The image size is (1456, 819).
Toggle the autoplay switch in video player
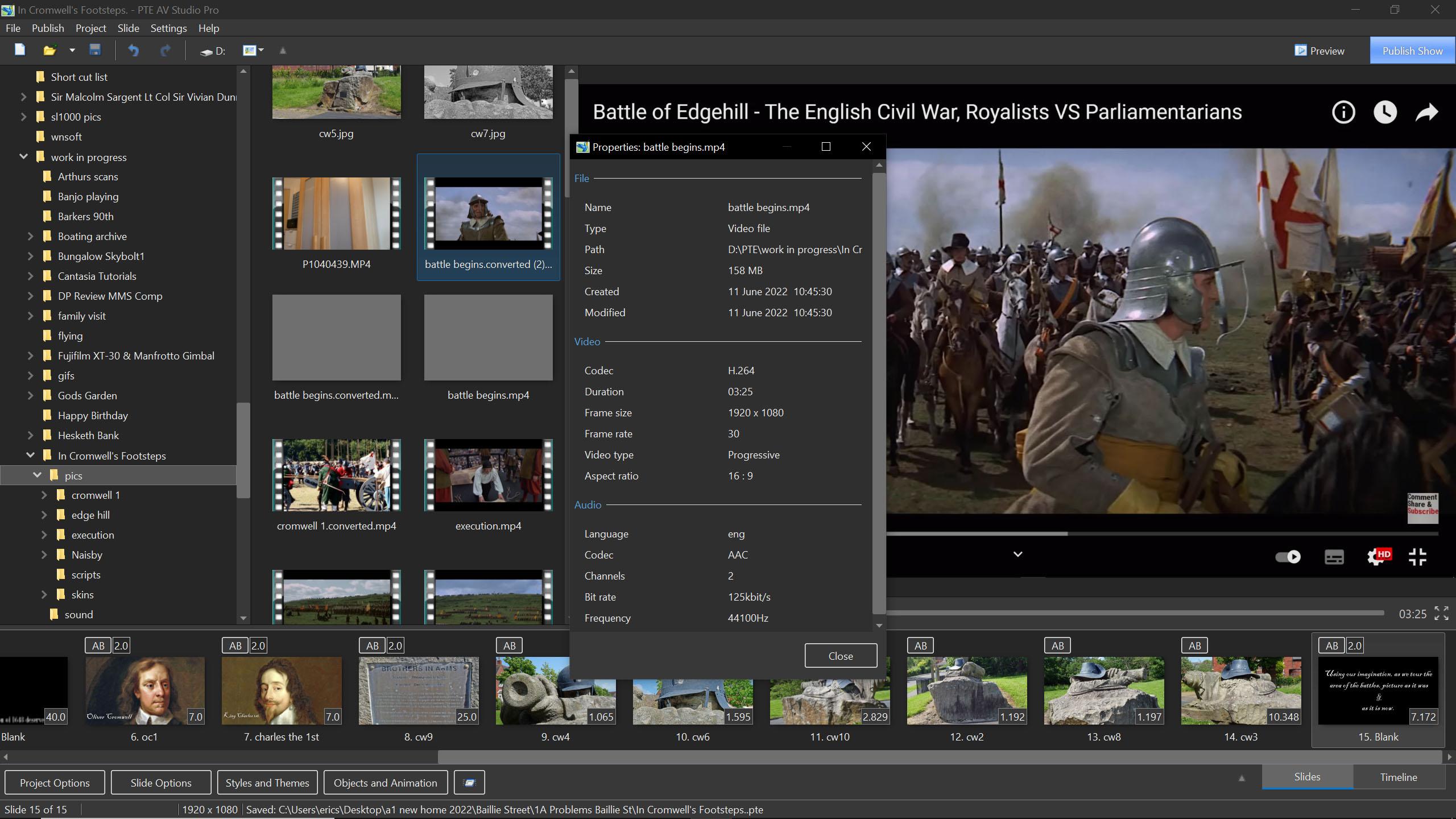point(1288,557)
